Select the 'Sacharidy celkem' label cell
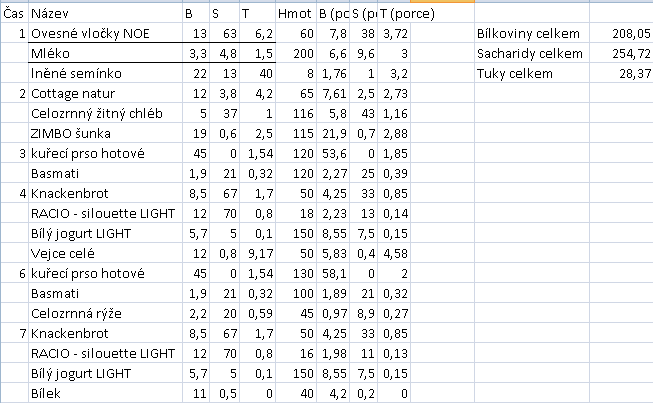653x403 pixels. coord(532,53)
